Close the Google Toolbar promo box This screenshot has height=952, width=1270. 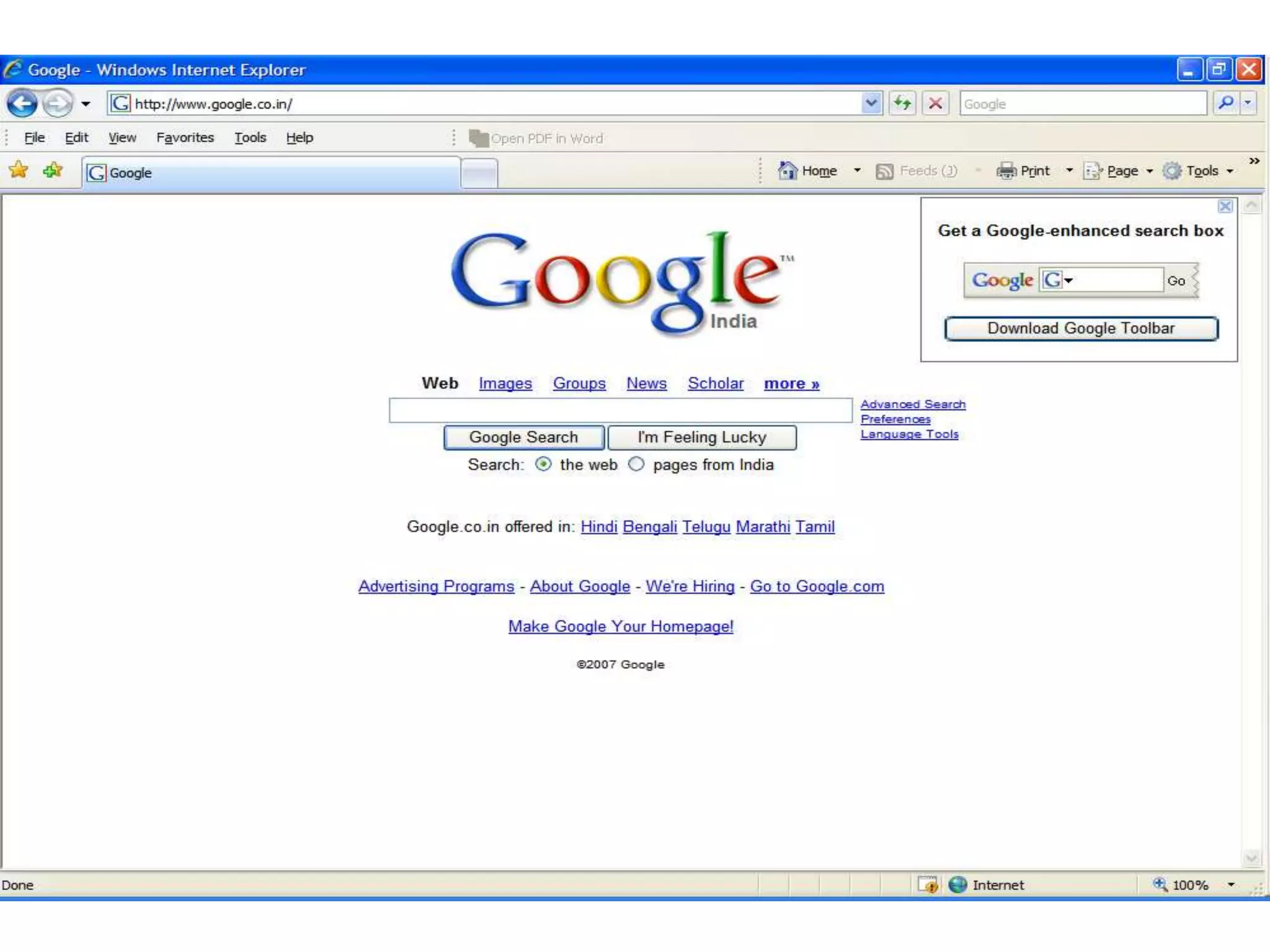pyautogui.click(x=1225, y=206)
